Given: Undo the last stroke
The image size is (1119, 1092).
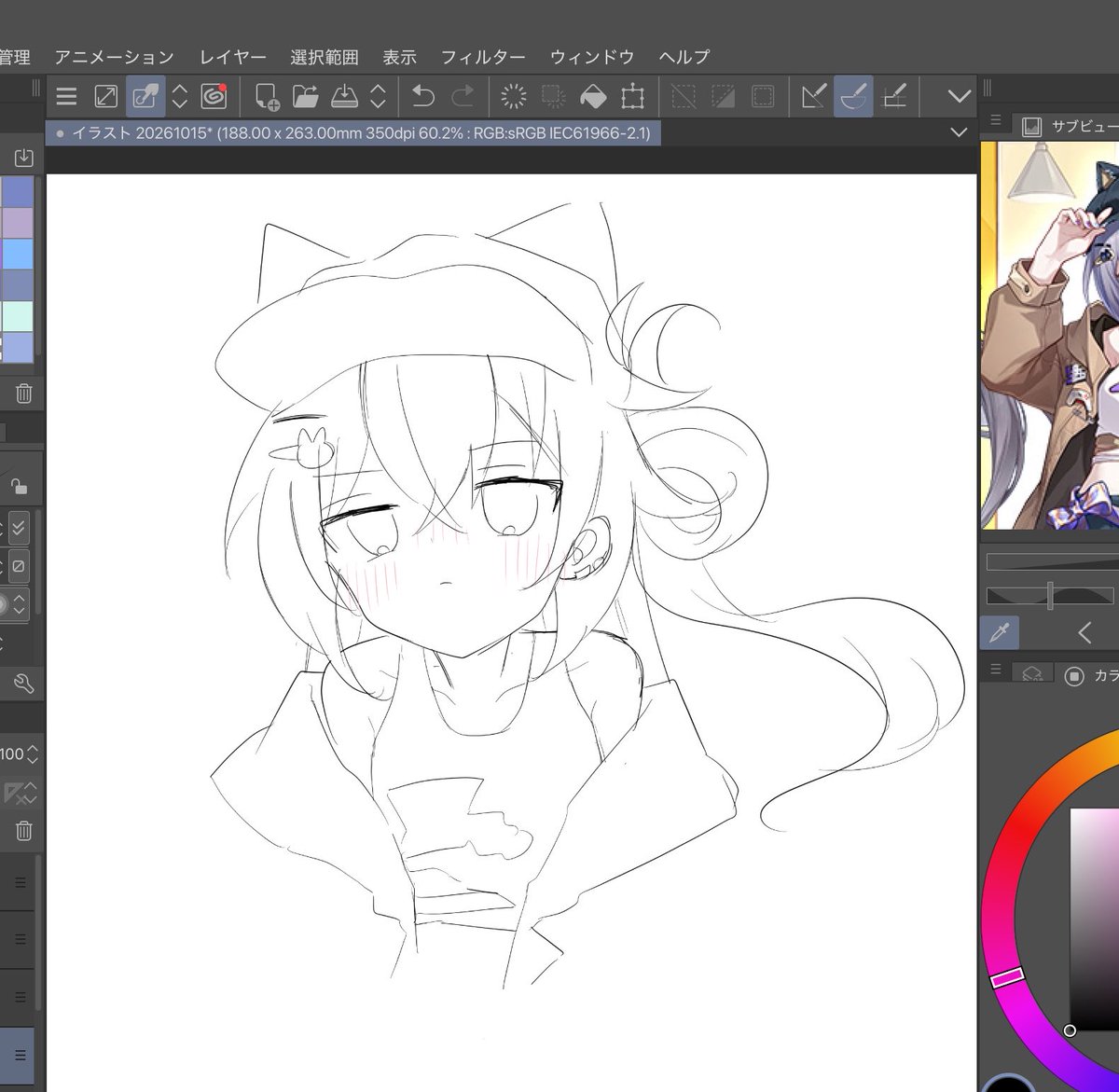Looking at the screenshot, I should click(423, 96).
